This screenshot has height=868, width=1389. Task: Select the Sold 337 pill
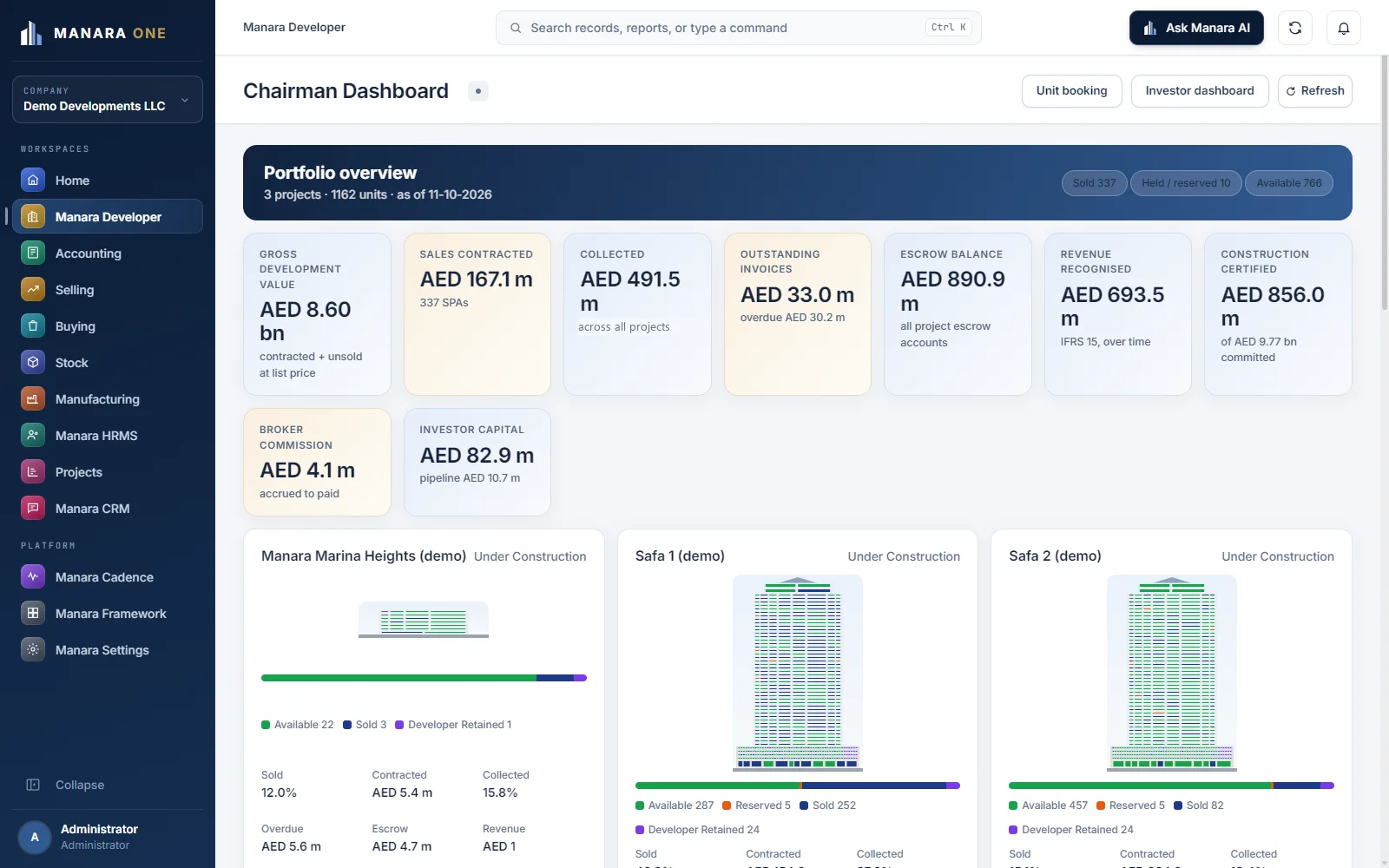coord(1095,183)
